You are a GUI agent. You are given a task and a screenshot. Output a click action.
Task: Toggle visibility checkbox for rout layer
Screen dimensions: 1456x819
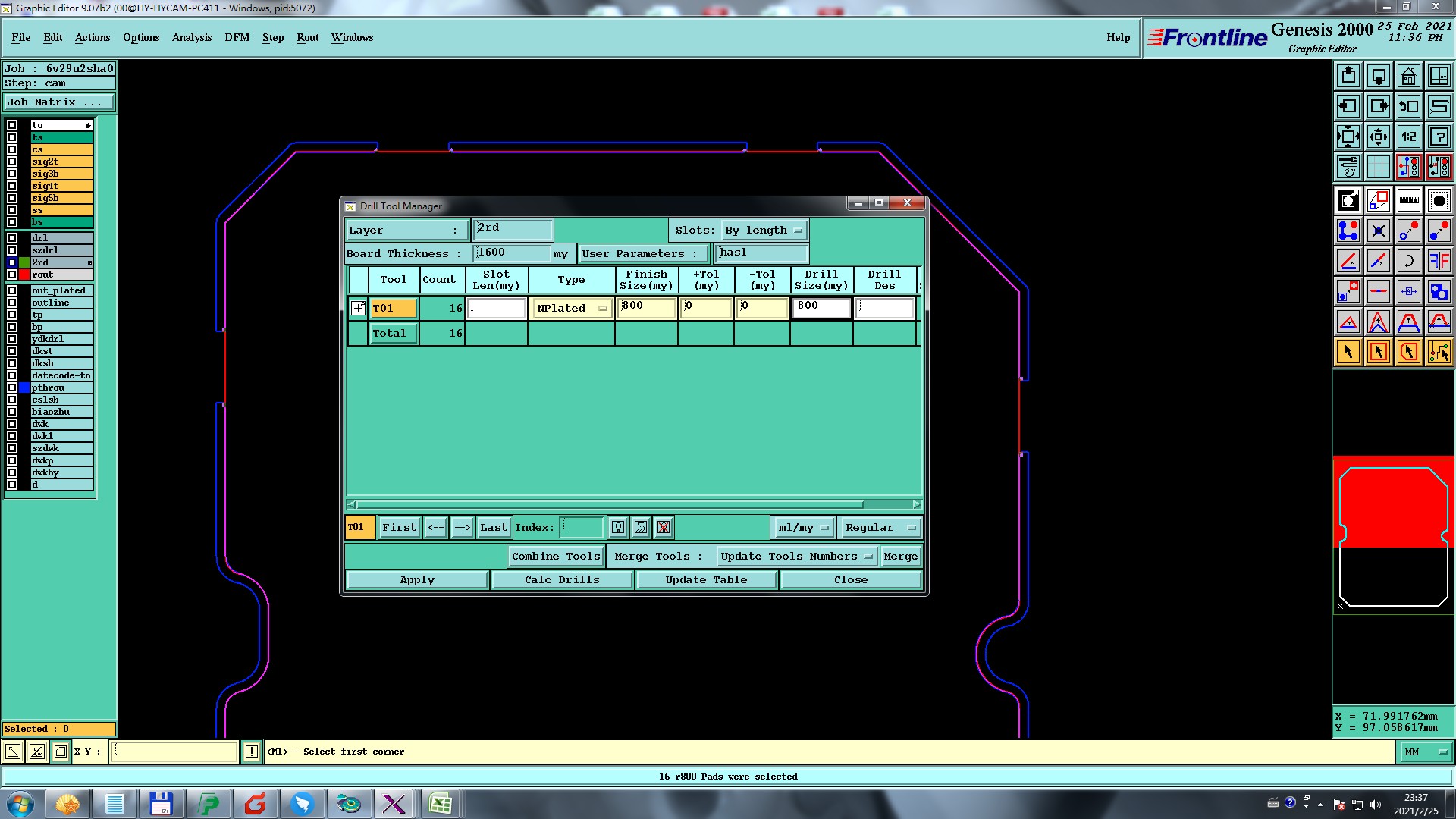pyautogui.click(x=12, y=275)
